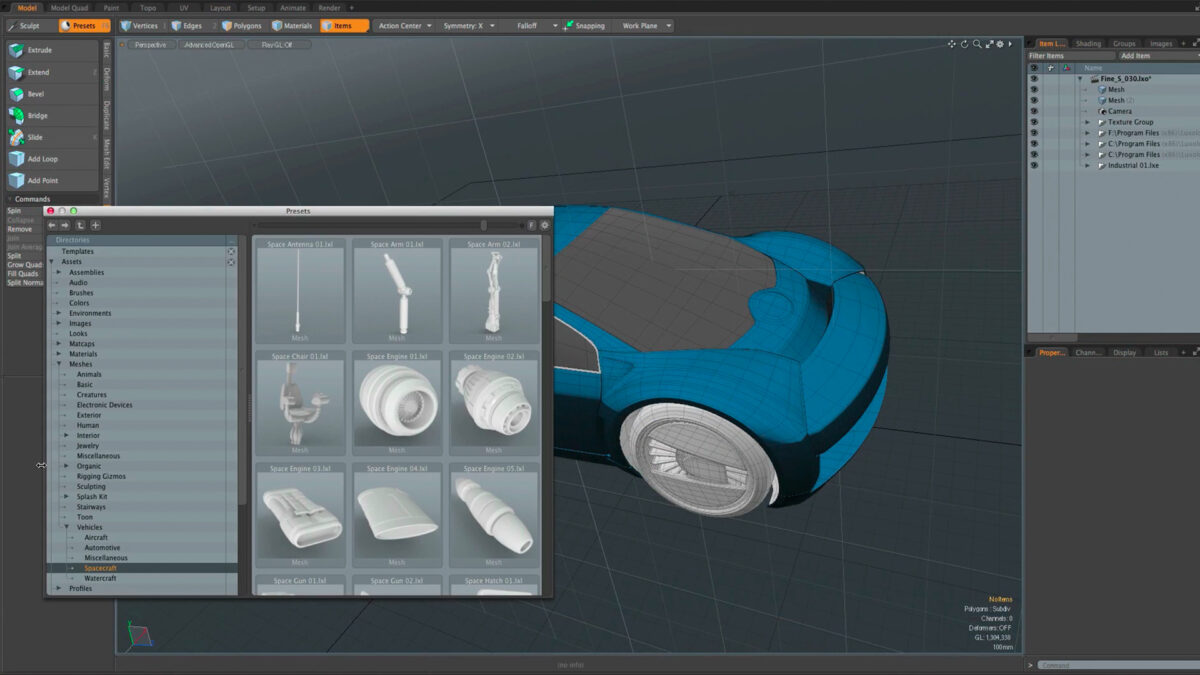Open viewport settings gear icon
Viewport: 1200px width, 675px height.
pyautogui.click(x=999, y=44)
